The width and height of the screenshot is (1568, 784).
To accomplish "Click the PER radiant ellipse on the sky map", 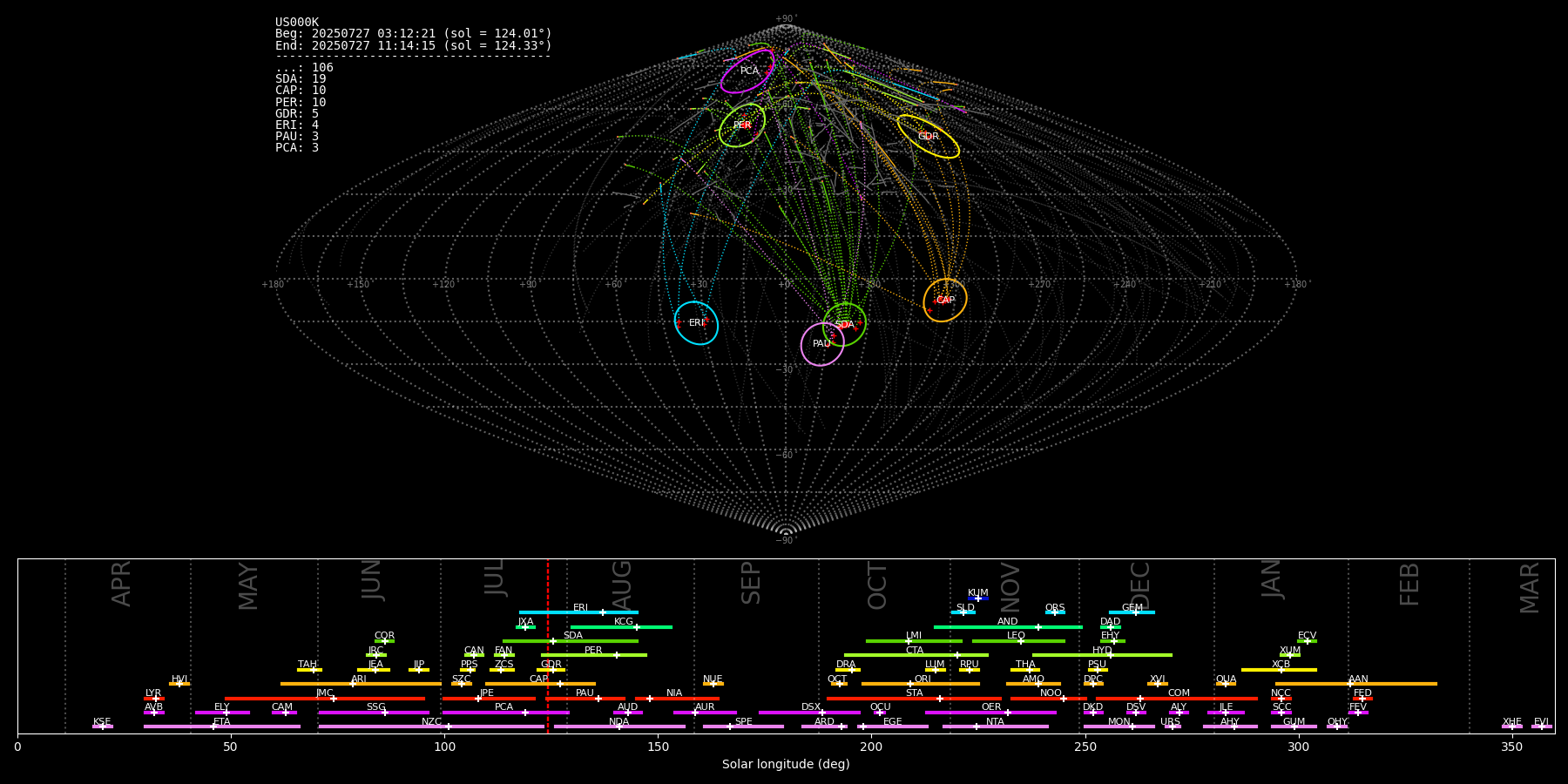I will click(742, 125).
